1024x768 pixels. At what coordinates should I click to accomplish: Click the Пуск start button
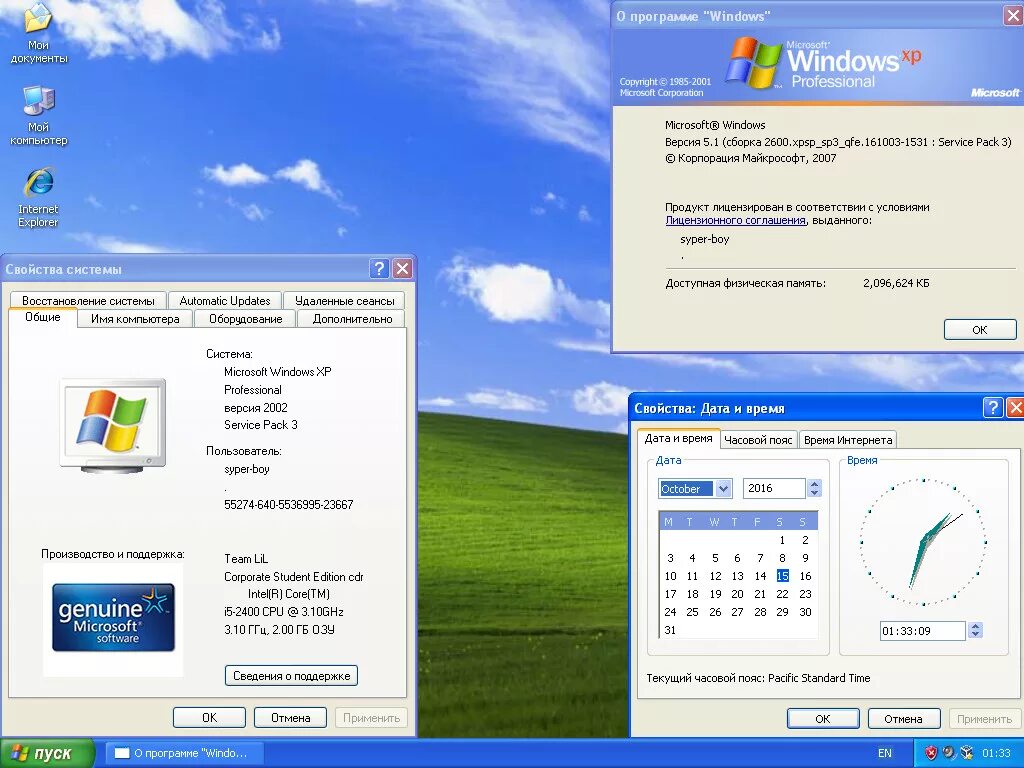pos(47,753)
